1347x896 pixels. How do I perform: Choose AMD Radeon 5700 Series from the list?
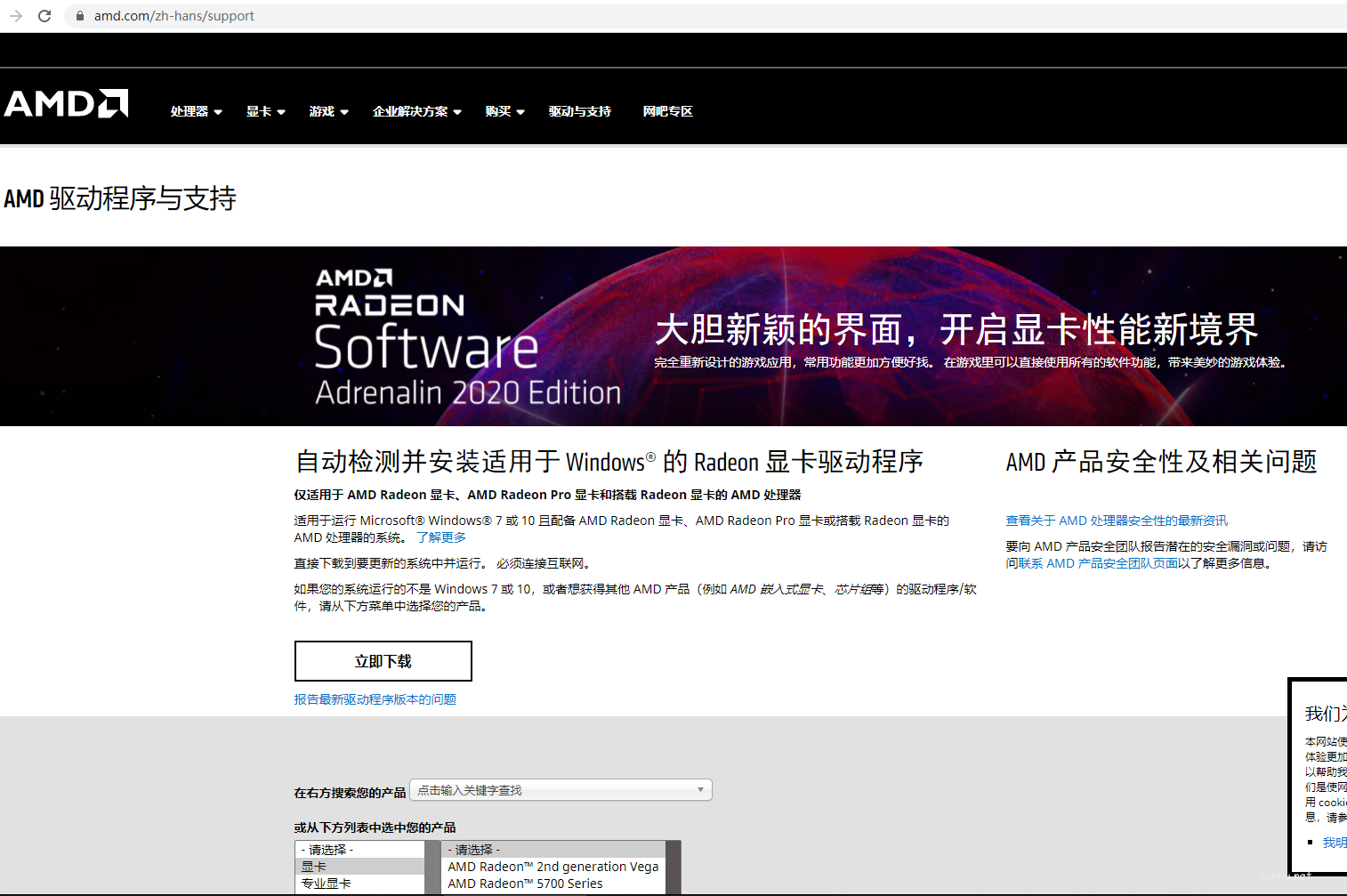click(x=525, y=884)
